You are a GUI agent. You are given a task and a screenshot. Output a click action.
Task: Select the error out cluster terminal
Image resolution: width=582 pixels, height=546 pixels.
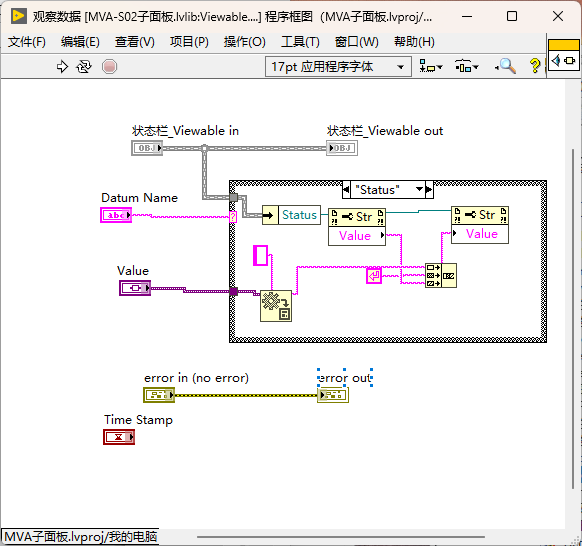point(333,395)
